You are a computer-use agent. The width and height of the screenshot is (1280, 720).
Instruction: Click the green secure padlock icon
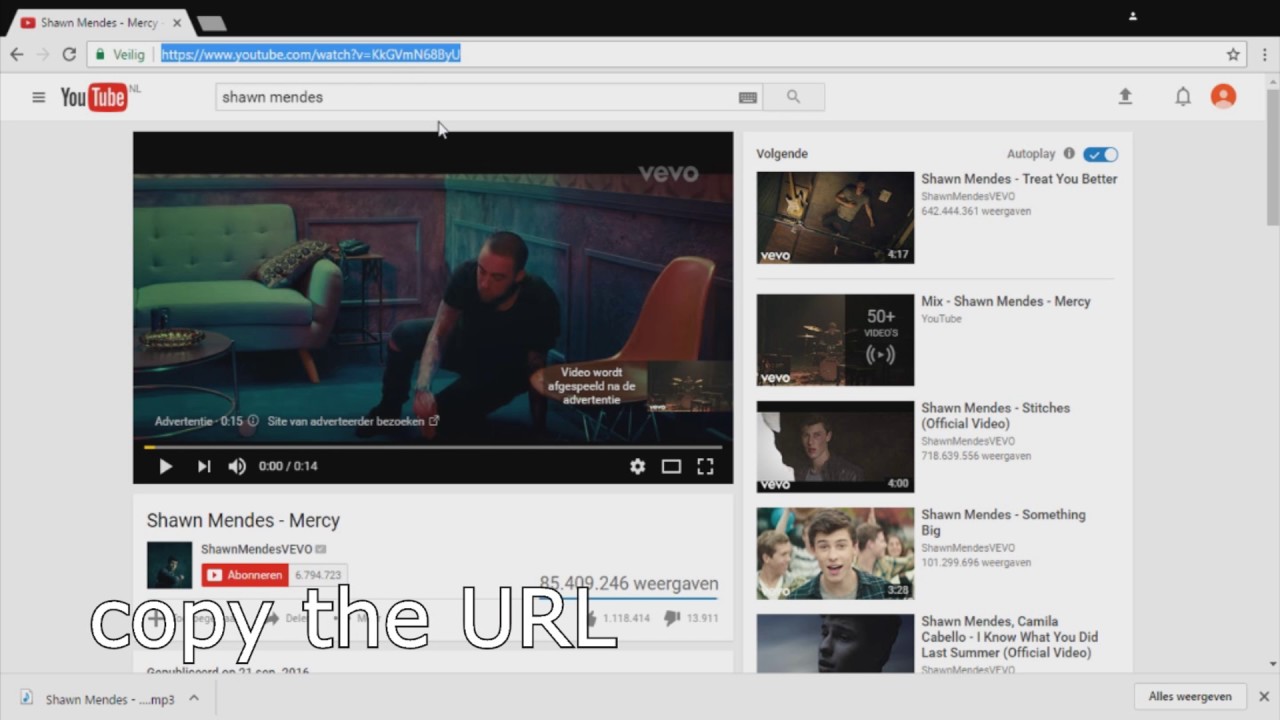[x=100, y=54]
